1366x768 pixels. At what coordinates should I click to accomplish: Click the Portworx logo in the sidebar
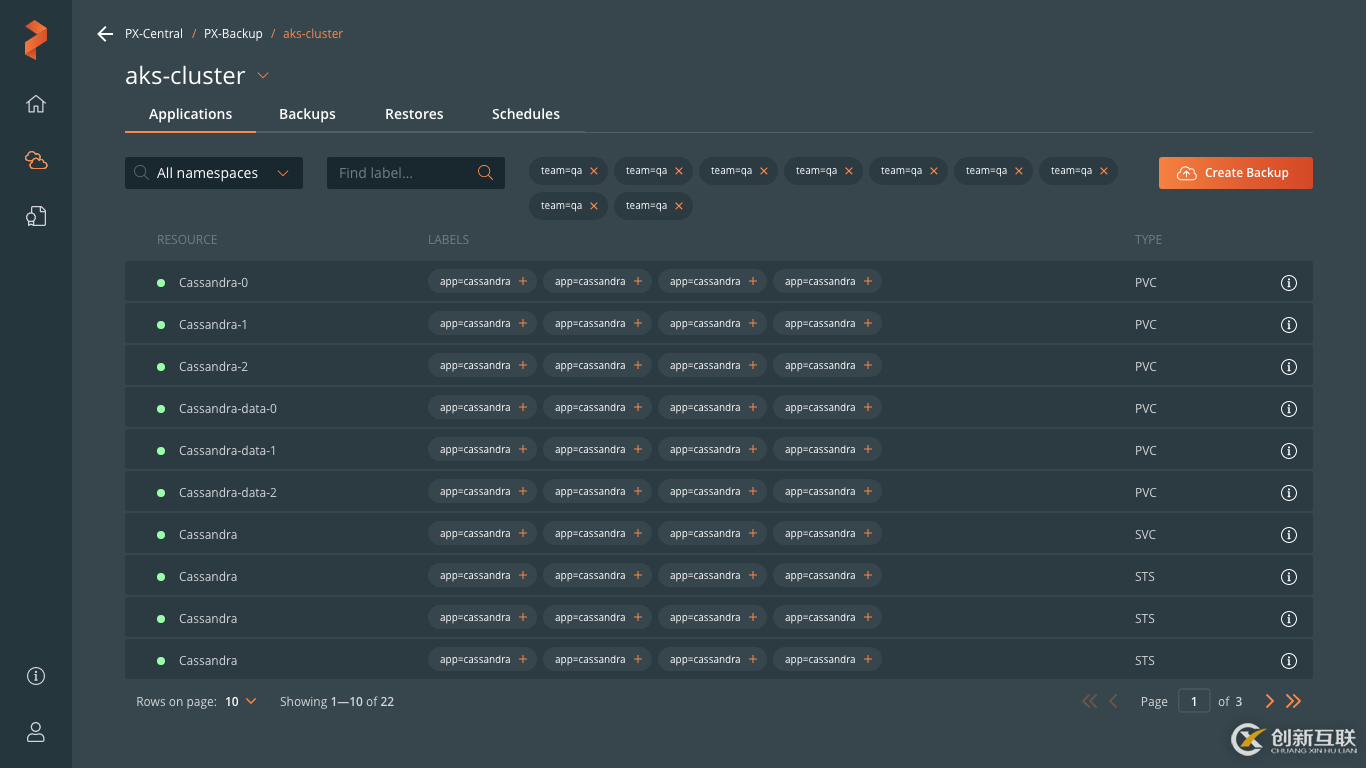pos(36,40)
